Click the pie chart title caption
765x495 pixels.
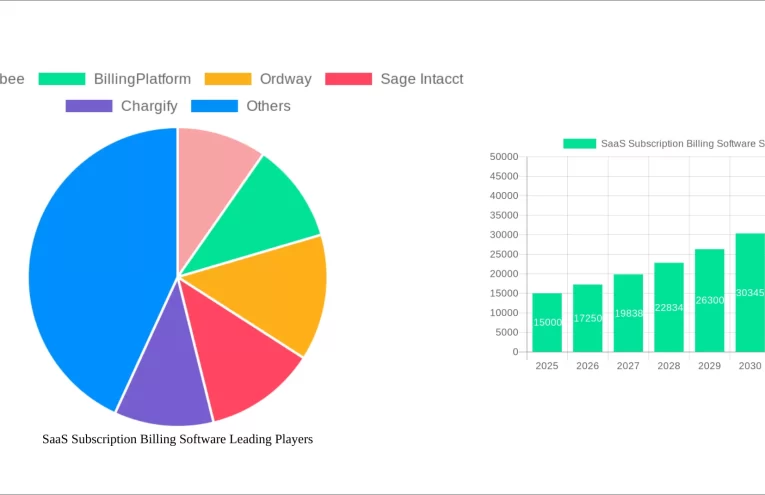click(x=178, y=439)
